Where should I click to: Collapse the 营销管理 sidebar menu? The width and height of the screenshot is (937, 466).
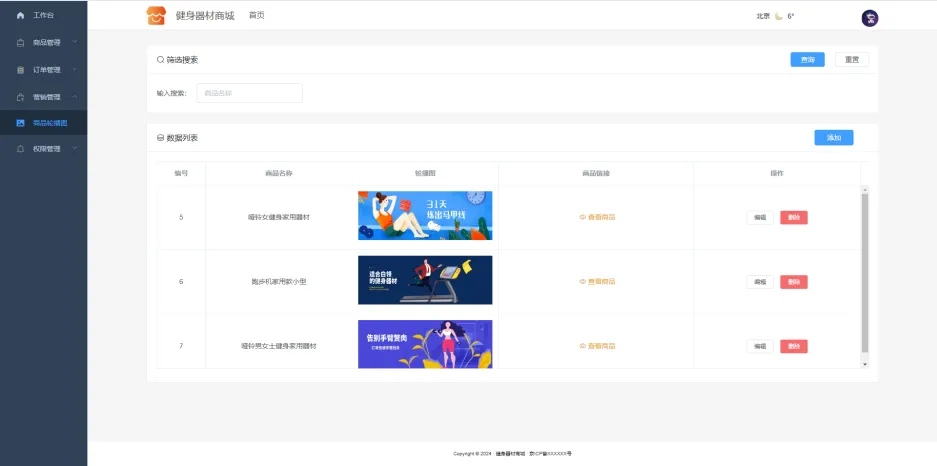click(74, 97)
